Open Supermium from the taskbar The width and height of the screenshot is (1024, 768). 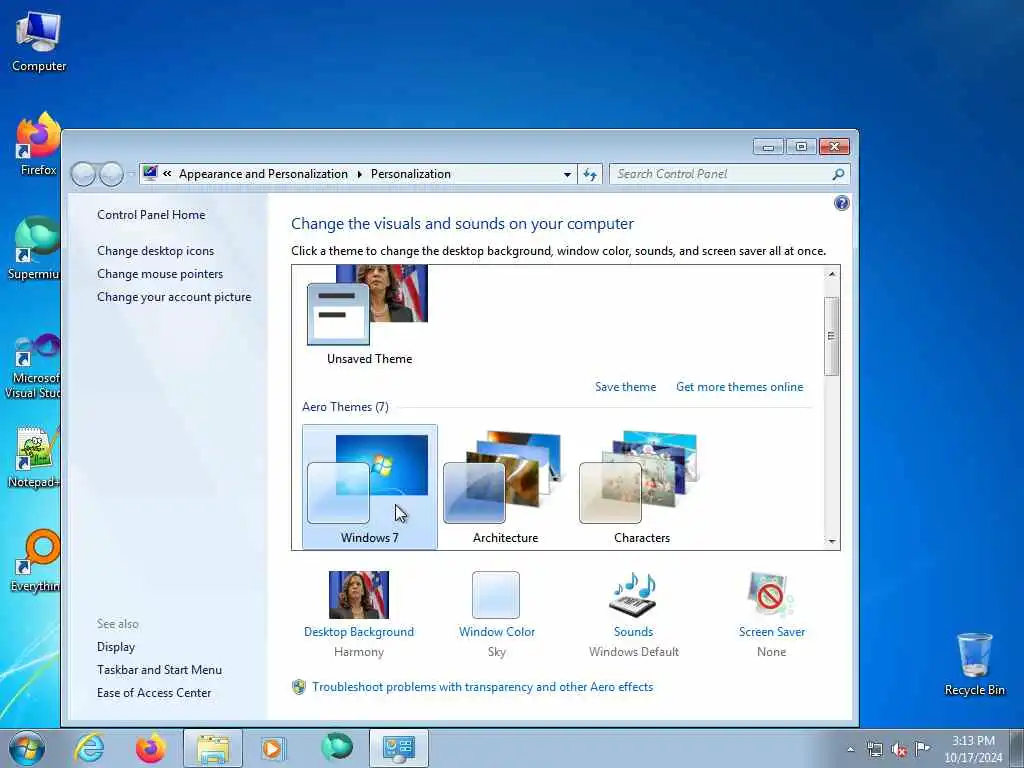[x=336, y=747]
